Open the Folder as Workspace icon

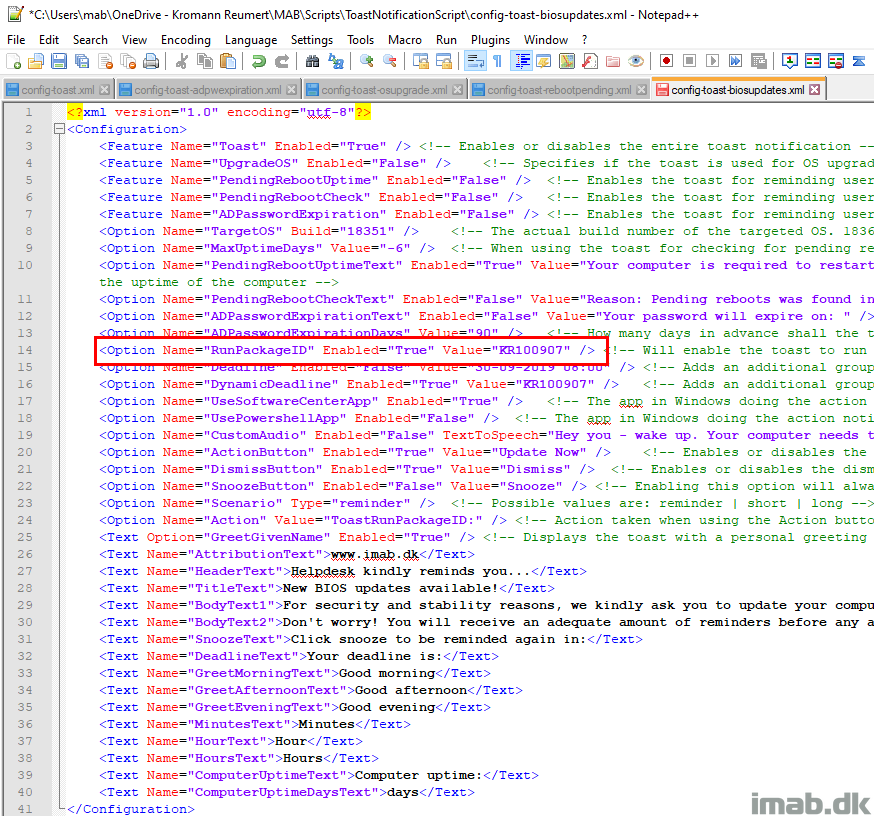pos(613,61)
